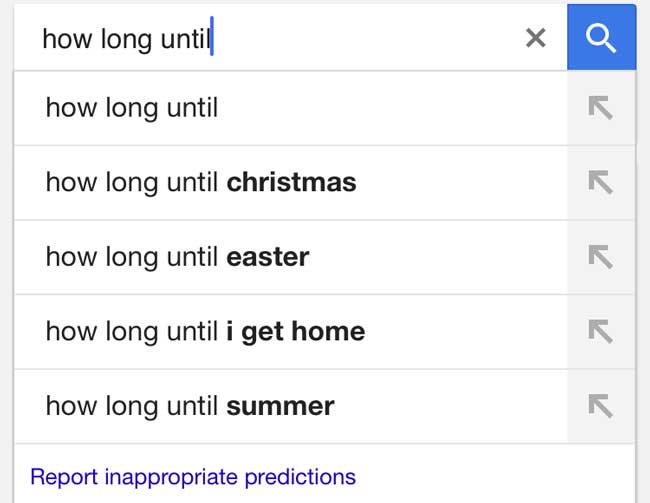Click the bold phrase "i get home"
Viewport: 650px width, 503px height.
coord(296,331)
